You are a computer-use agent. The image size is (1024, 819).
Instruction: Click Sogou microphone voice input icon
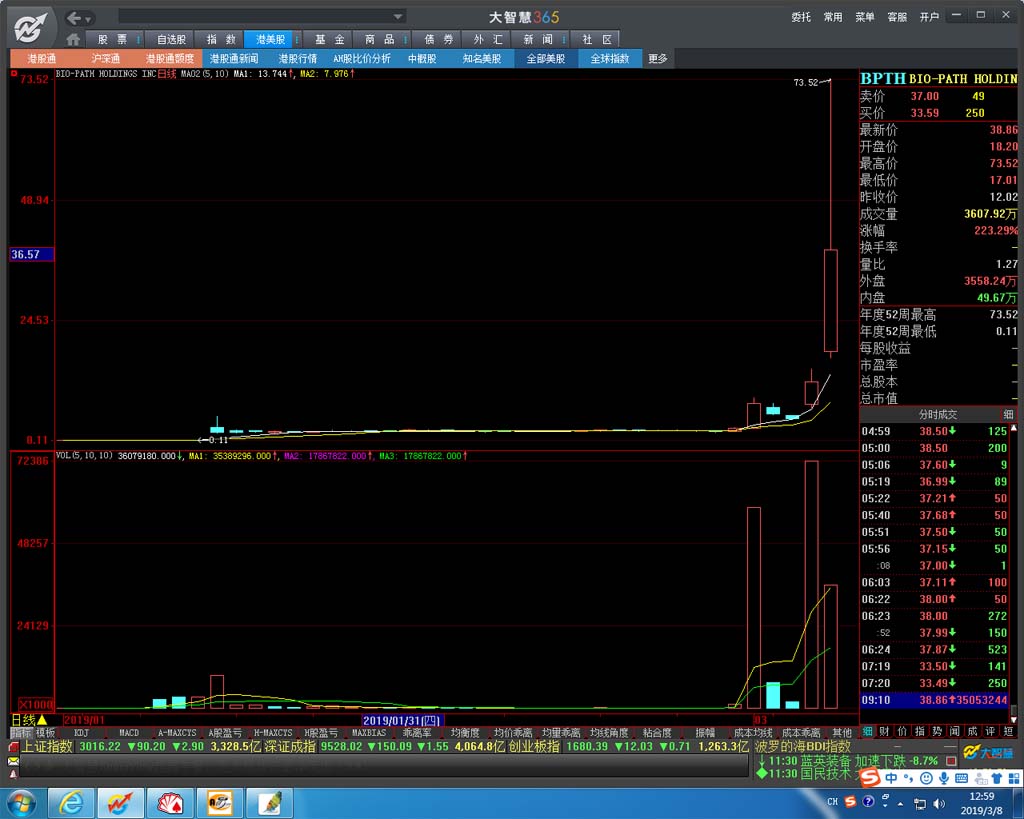click(943, 778)
